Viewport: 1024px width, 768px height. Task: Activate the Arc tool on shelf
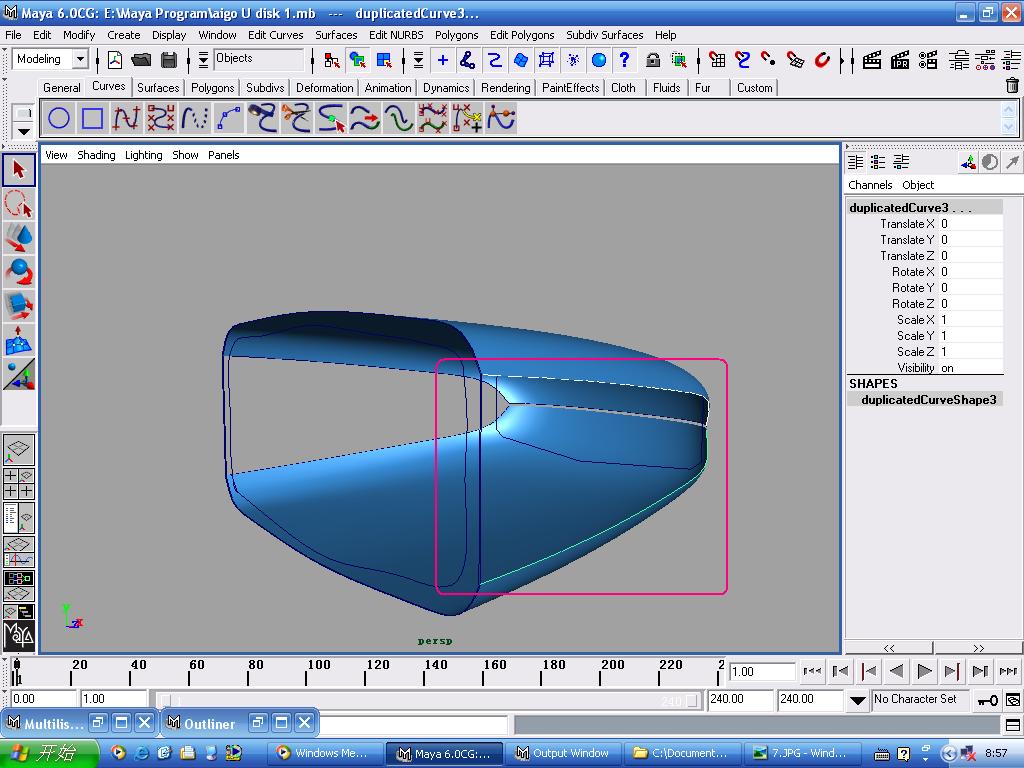[x=229, y=118]
